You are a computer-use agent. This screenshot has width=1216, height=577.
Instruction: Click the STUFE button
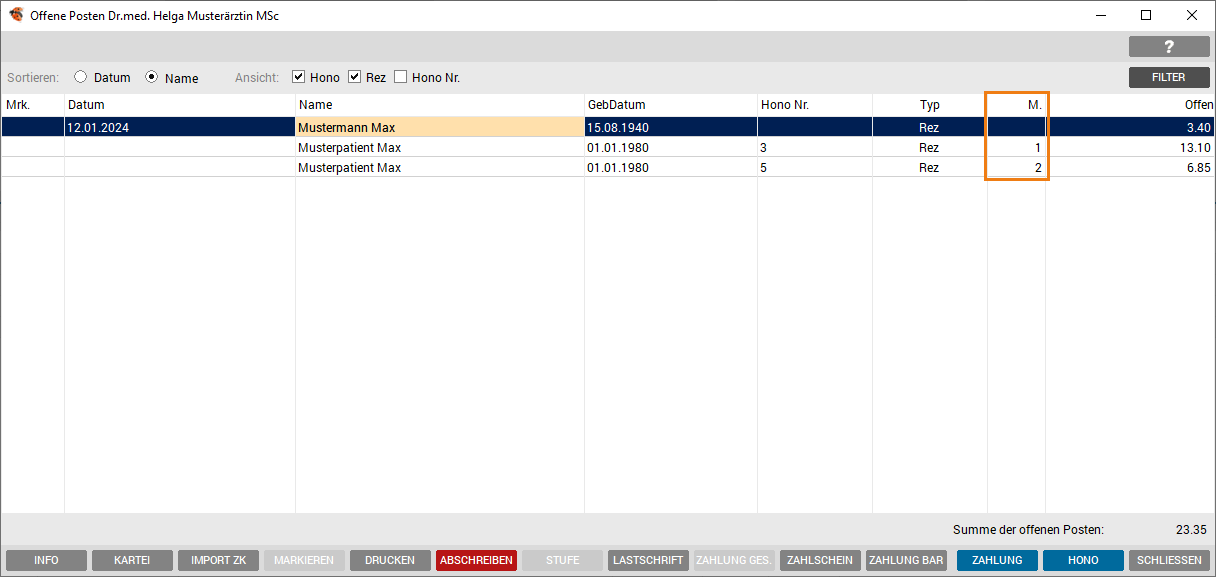pos(562,561)
